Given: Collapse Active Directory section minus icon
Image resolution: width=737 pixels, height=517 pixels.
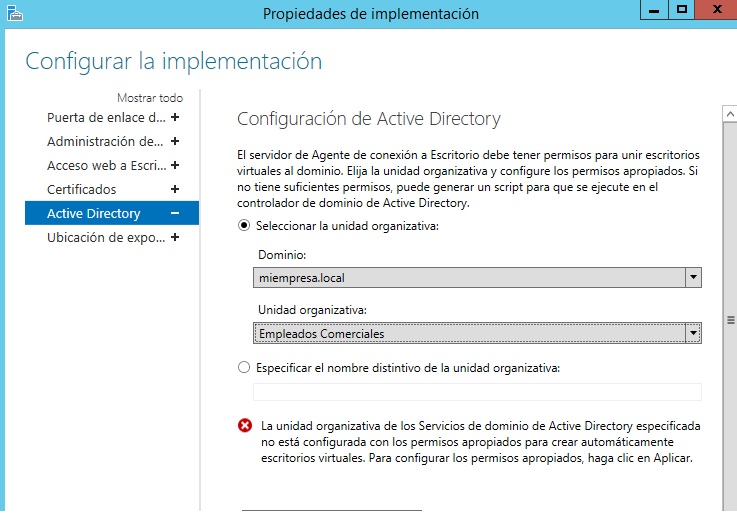Looking at the screenshot, I should 175,213.
